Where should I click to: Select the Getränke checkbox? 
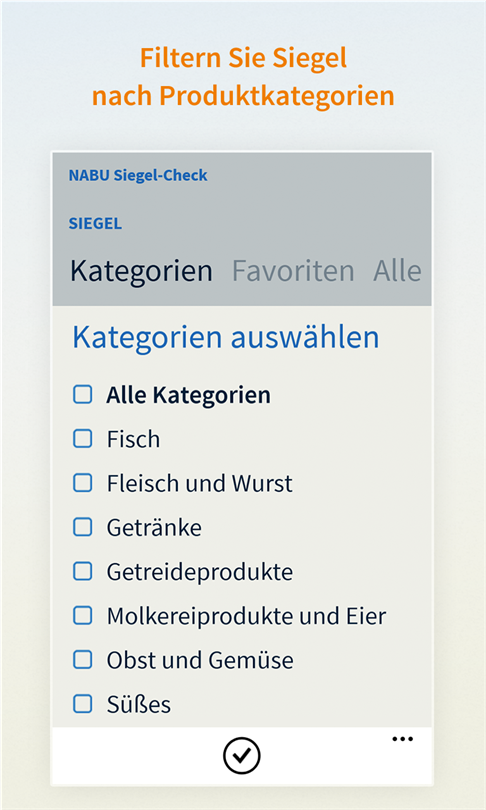pyautogui.click(x=83, y=527)
